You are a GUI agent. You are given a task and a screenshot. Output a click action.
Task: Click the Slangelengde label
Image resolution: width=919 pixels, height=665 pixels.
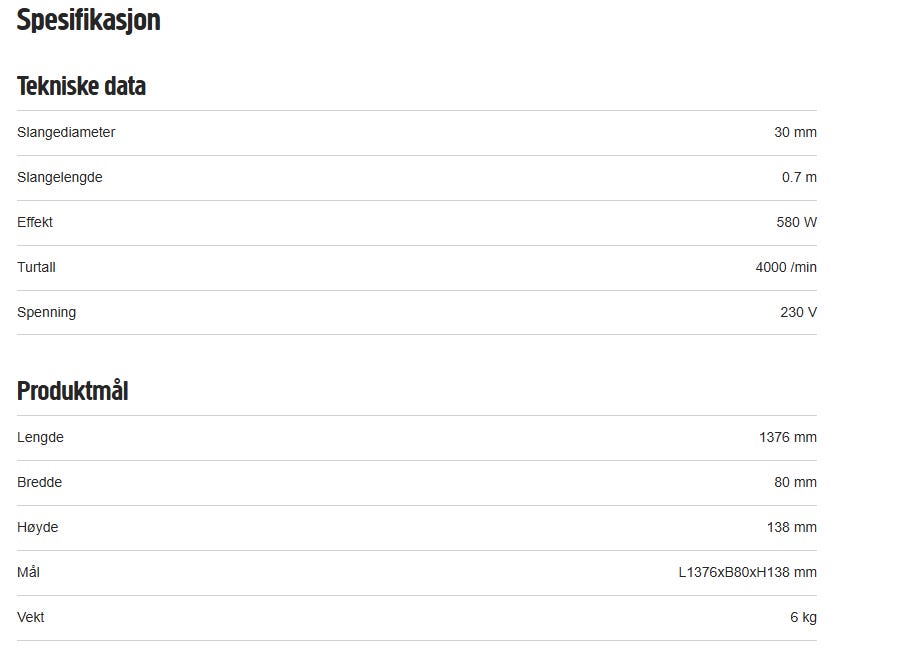click(60, 178)
